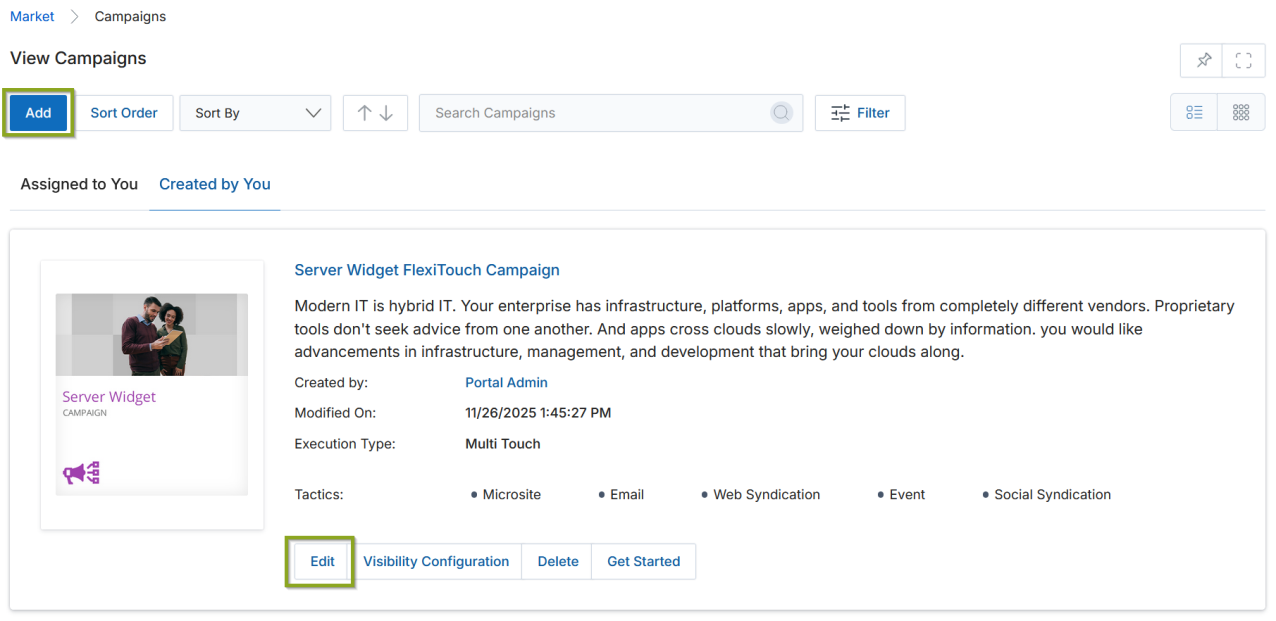Screen dimensions: 1276x621
Task: Click the Campaigns breadcrumb text
Action: point(131,16)
